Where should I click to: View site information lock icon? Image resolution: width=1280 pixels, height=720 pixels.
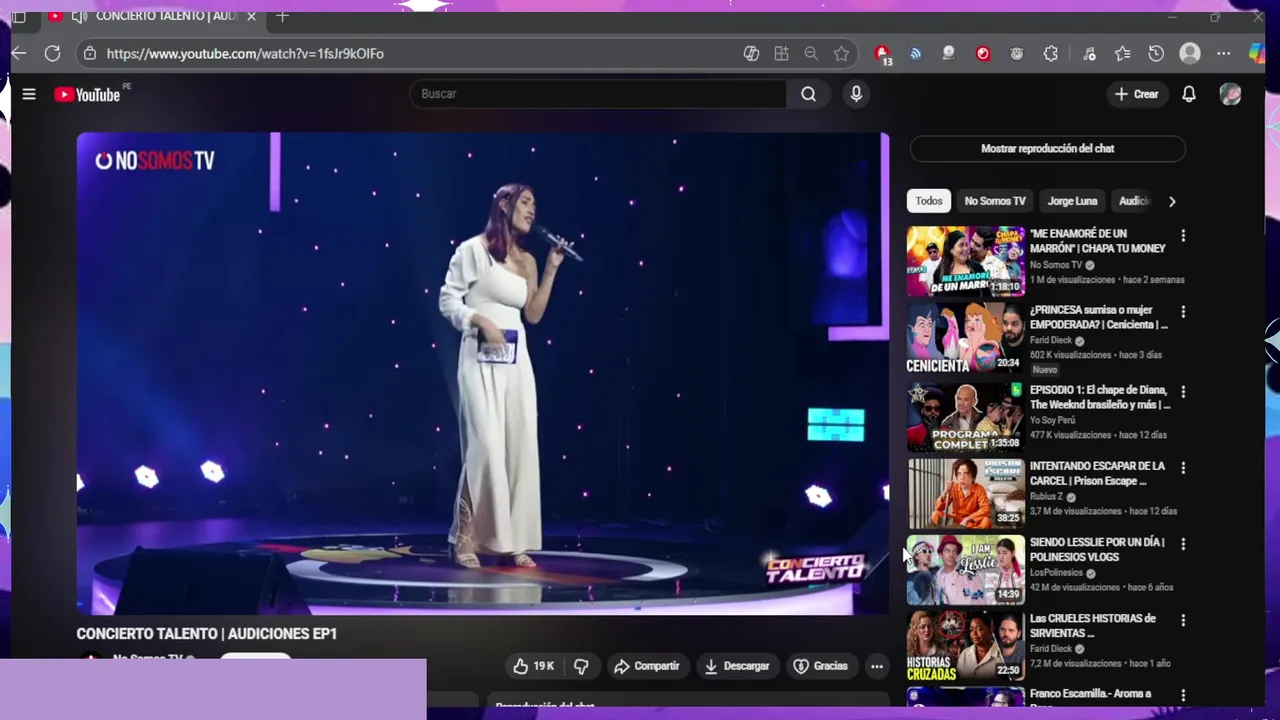(90, 54)
